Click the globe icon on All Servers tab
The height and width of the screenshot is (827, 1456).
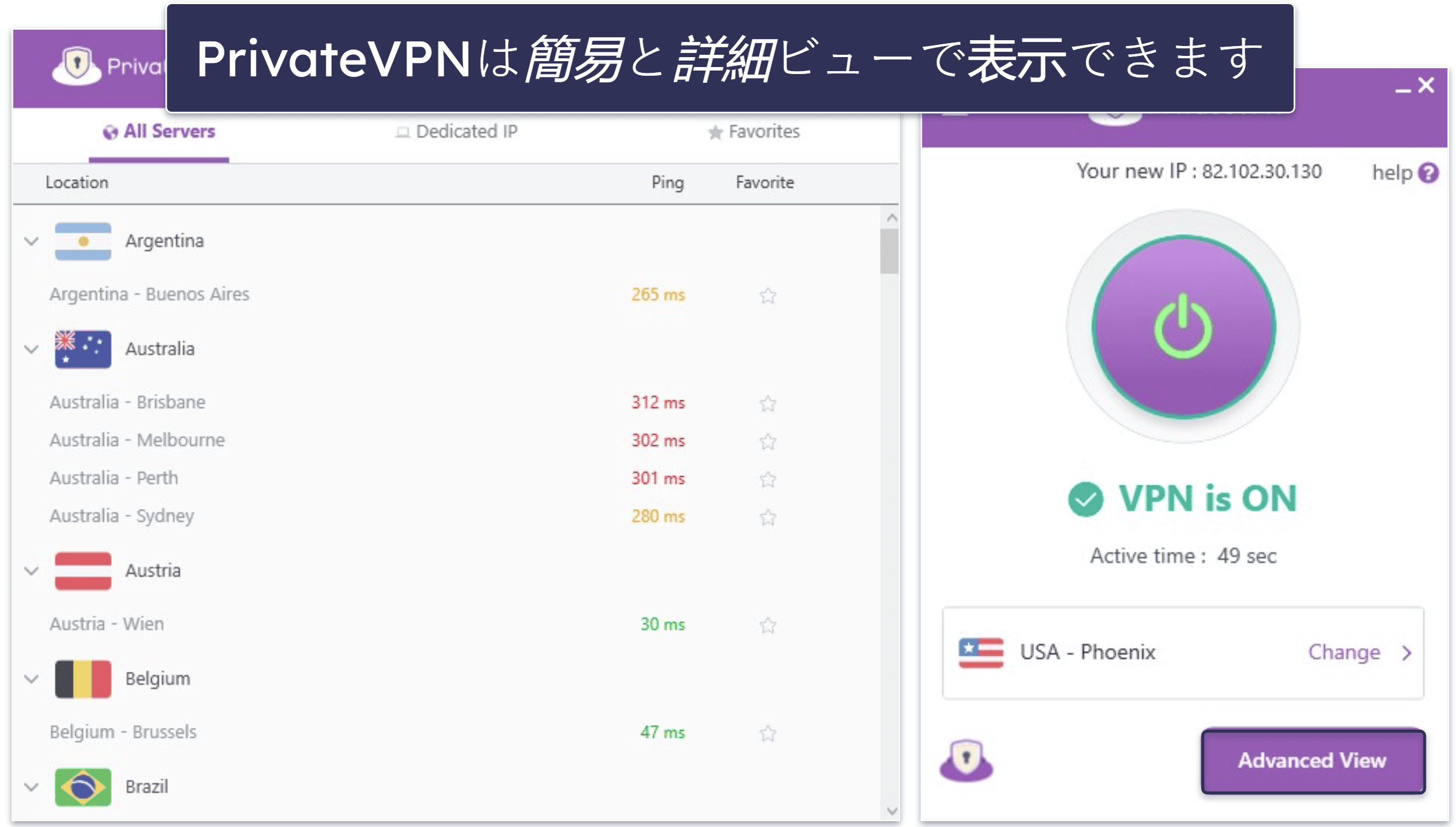[110, 133]
